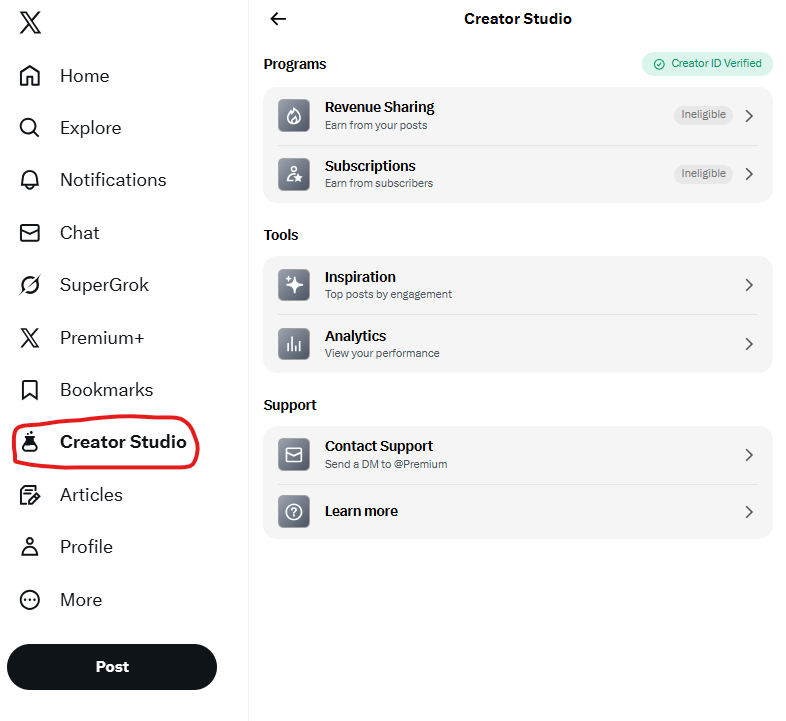Open Chat envelope icon in sidebar
Screen dimensions: 786x721
tap(30, 233)
